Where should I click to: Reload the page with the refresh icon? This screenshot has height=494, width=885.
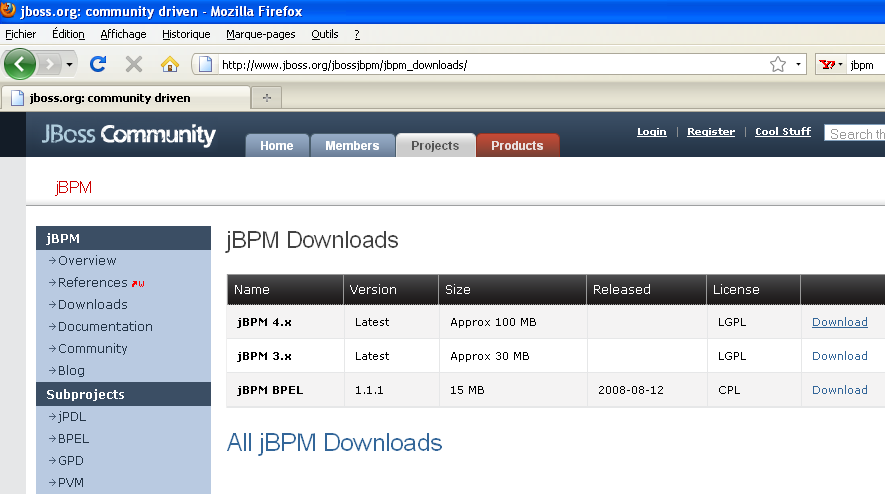pyautogui.click(x=98, y=64)
